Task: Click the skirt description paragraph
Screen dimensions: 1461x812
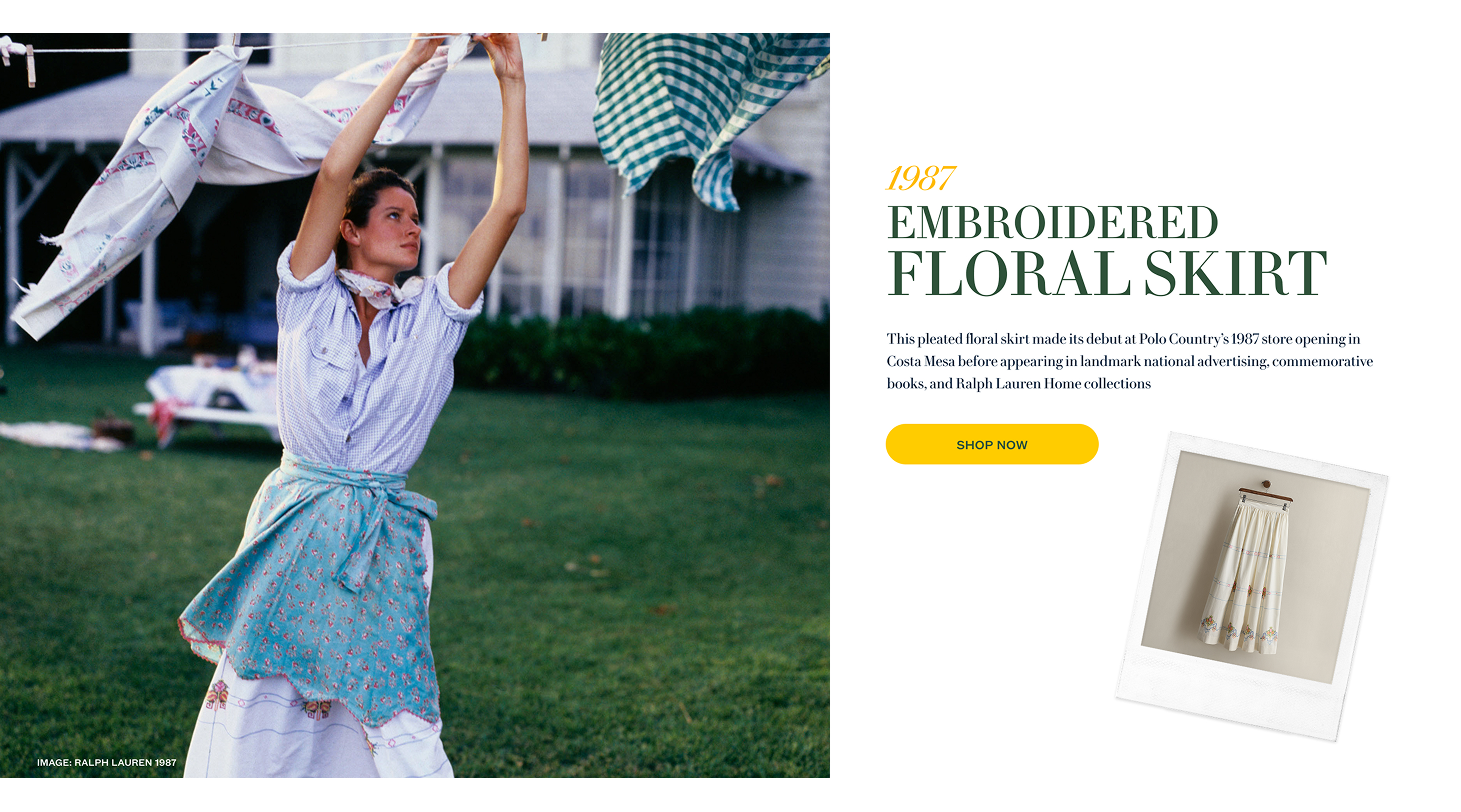Action: coord(1130,361)
